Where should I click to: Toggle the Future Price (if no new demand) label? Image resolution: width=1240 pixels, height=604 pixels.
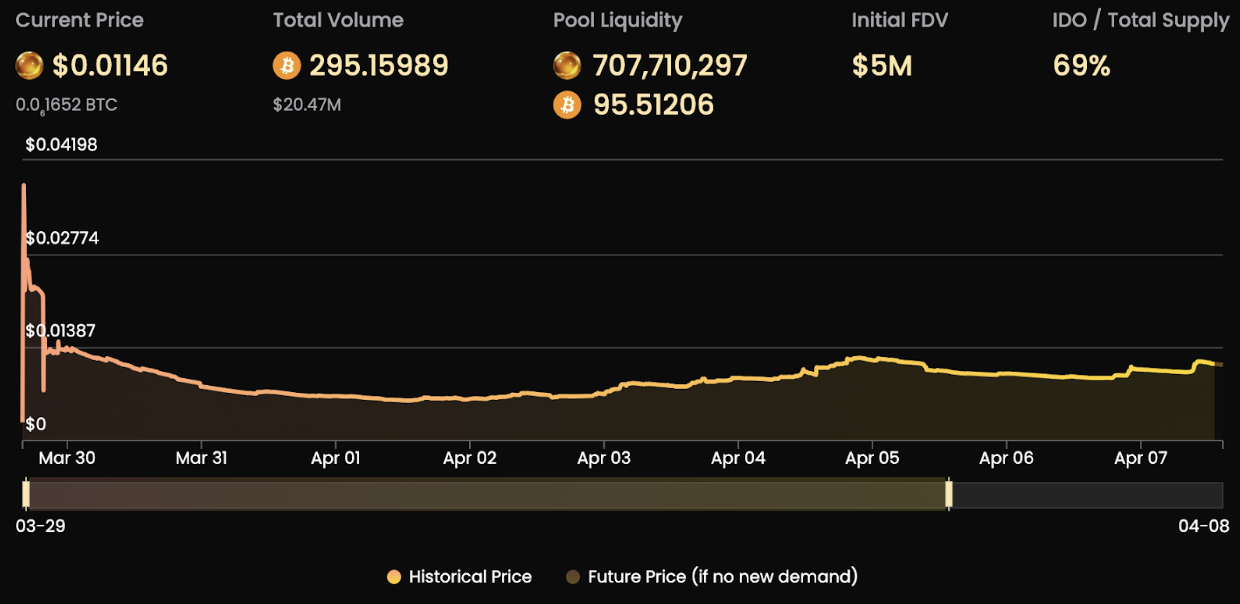[722, 577]
